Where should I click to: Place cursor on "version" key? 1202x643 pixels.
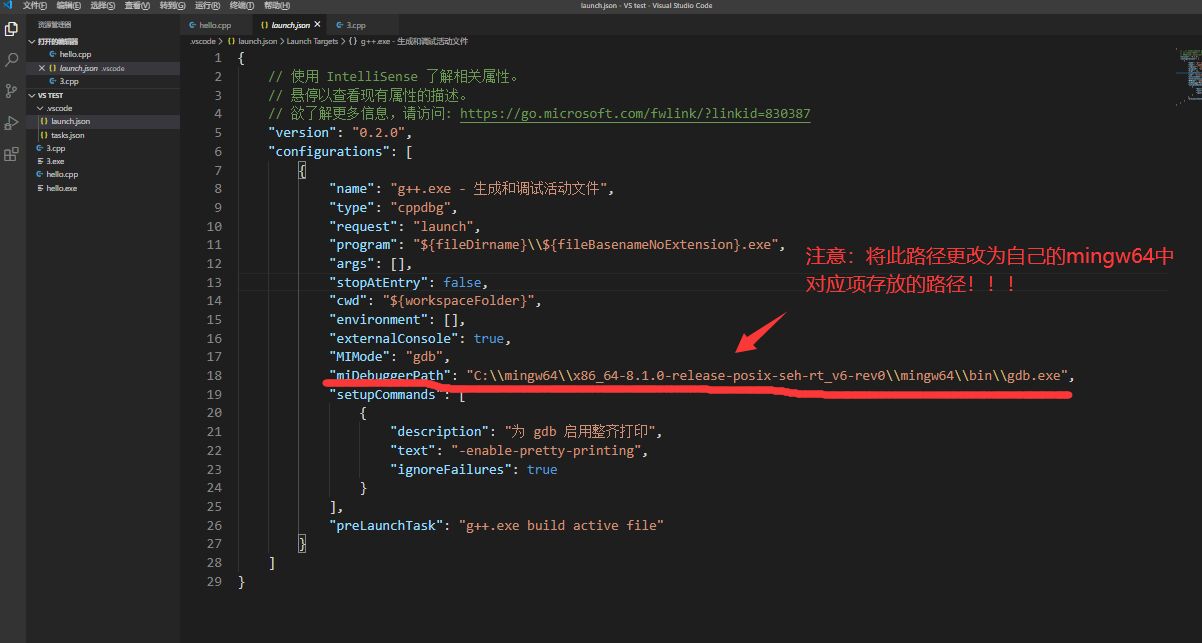(x=301, y=132)
